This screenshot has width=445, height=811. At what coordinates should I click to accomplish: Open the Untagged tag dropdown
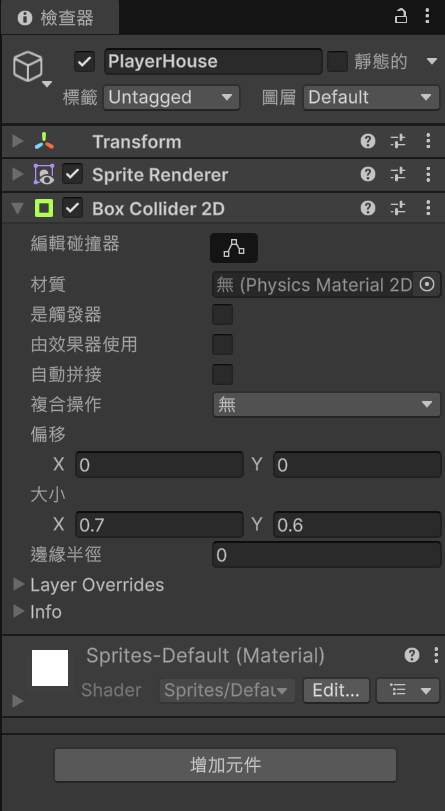[x=172, y=97]
